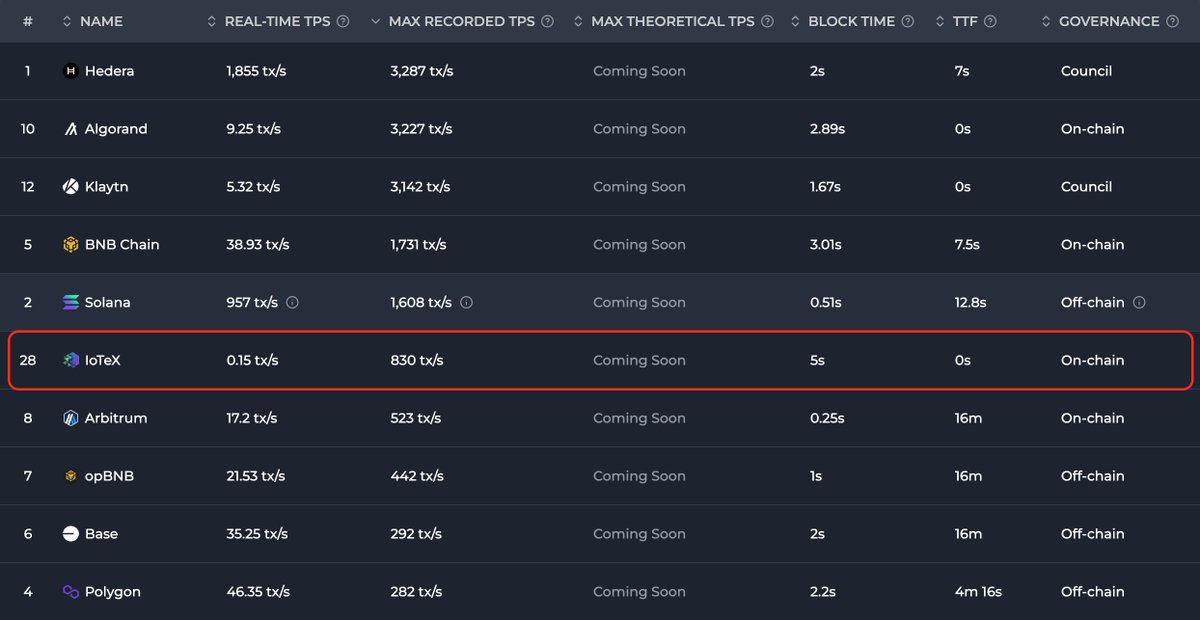This screenshot has width=1200, height=620.
Task: Click the IoTeX logo icon
Action: [70, 360]
